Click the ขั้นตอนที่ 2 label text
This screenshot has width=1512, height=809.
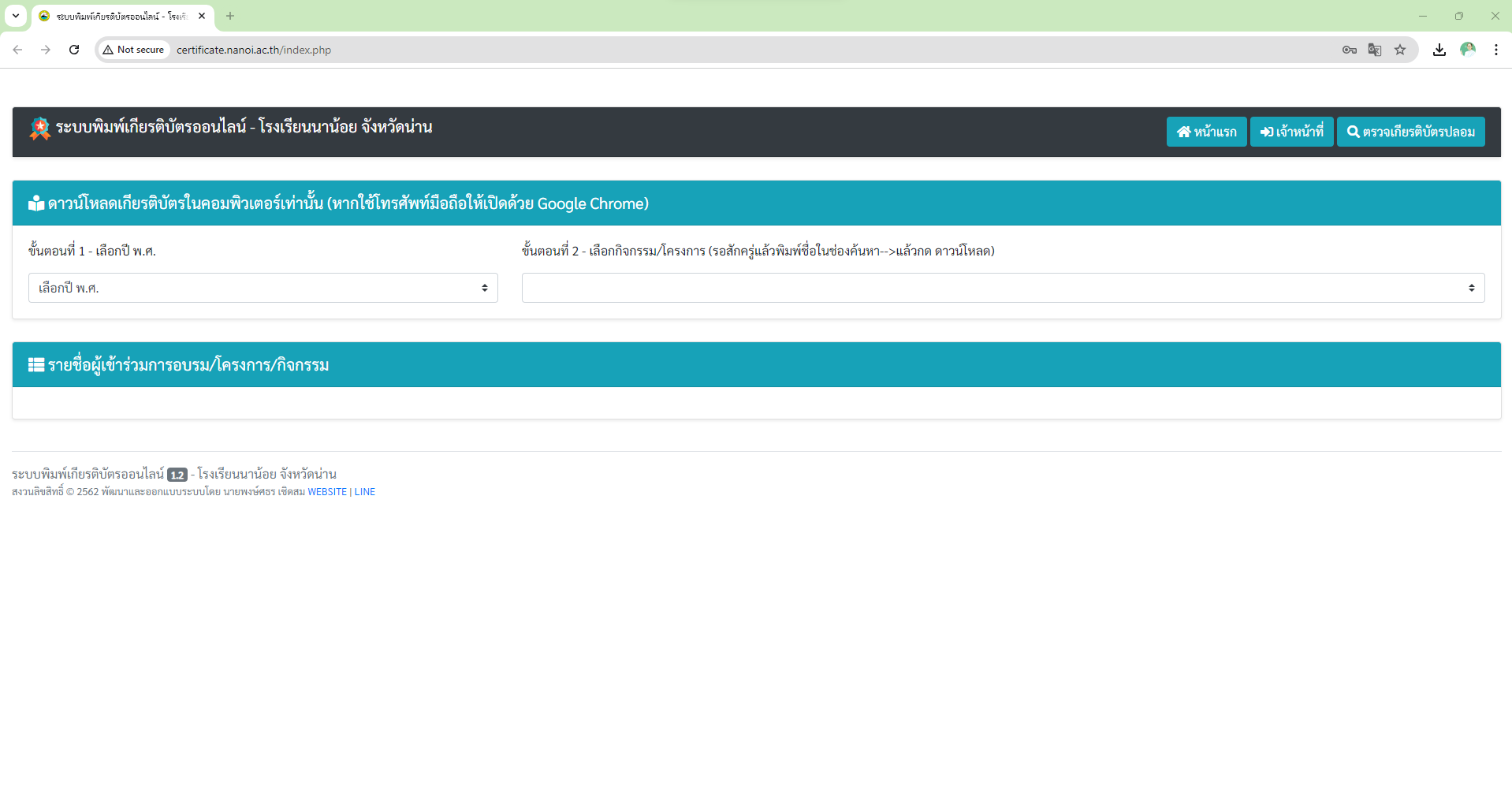758,251
